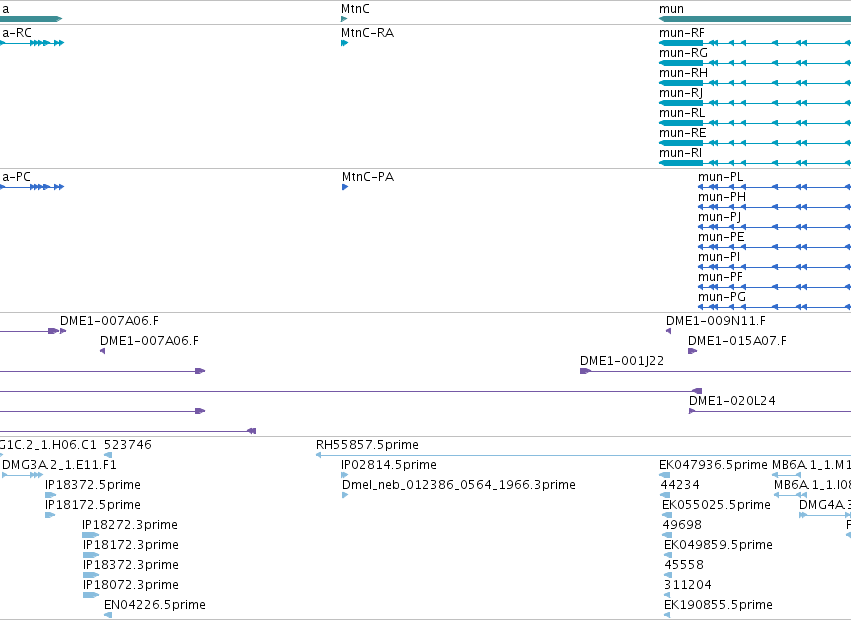Image resolution: width=851 pixels, height=620 pixels.
Task: Select BAC end DME1-009N11.F
Action: [x=668, y=331]
